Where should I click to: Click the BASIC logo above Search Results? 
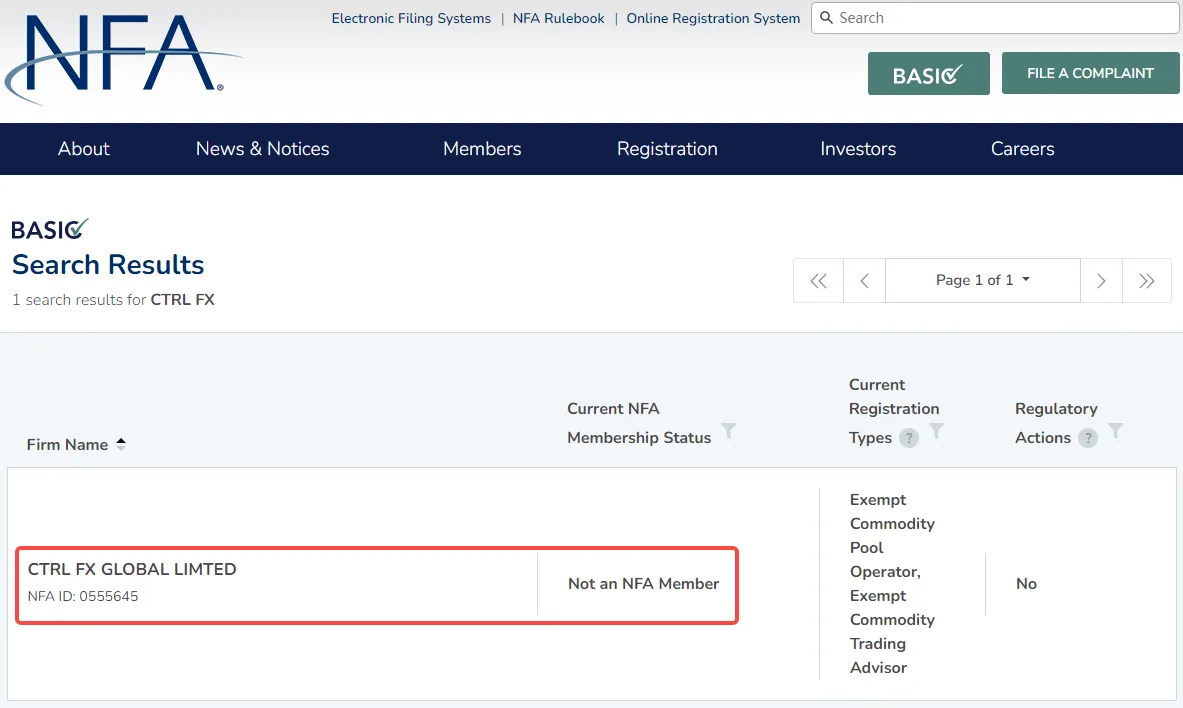point(50,229)
